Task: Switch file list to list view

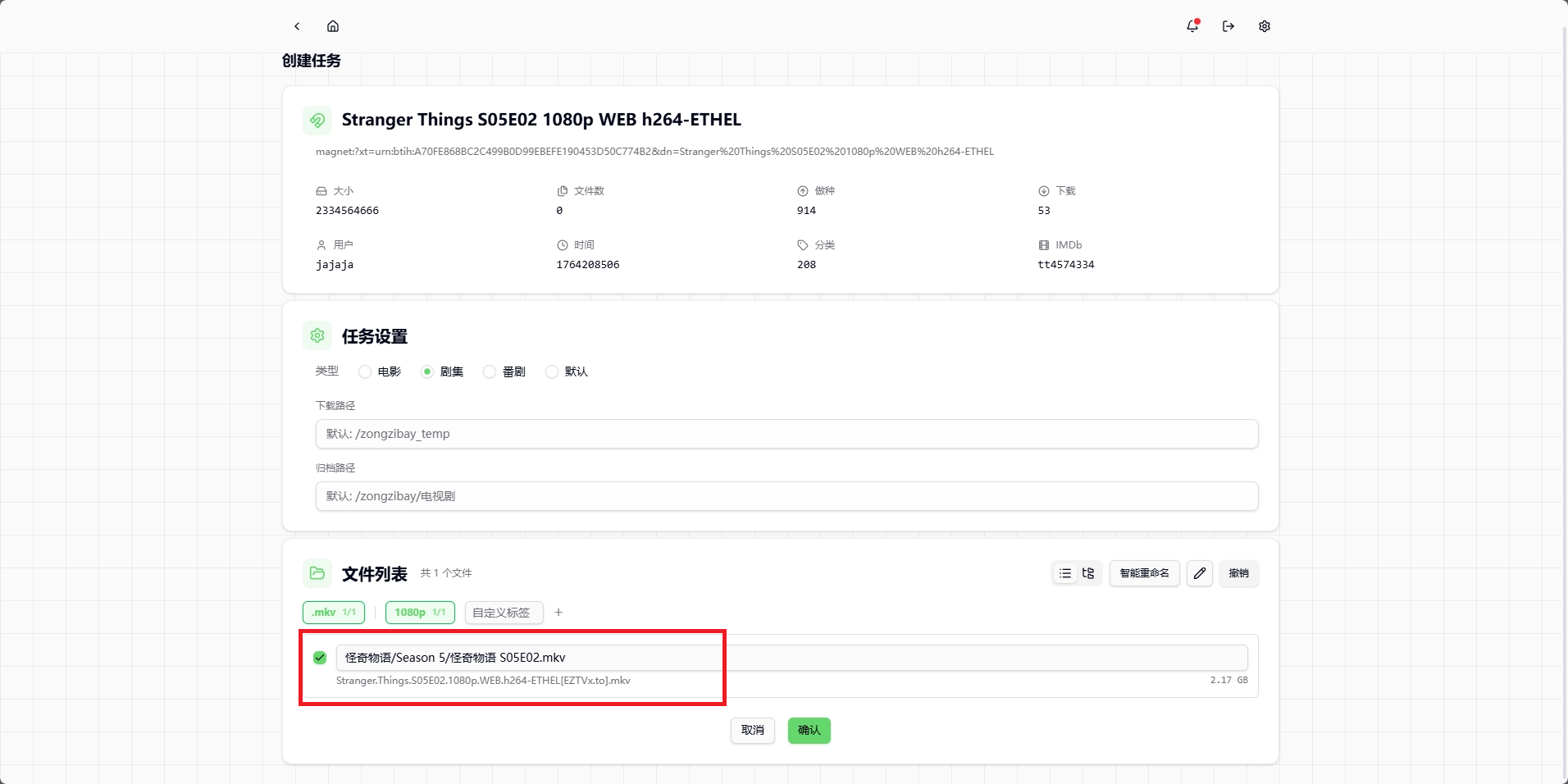Action: (x=1065, y=573)
